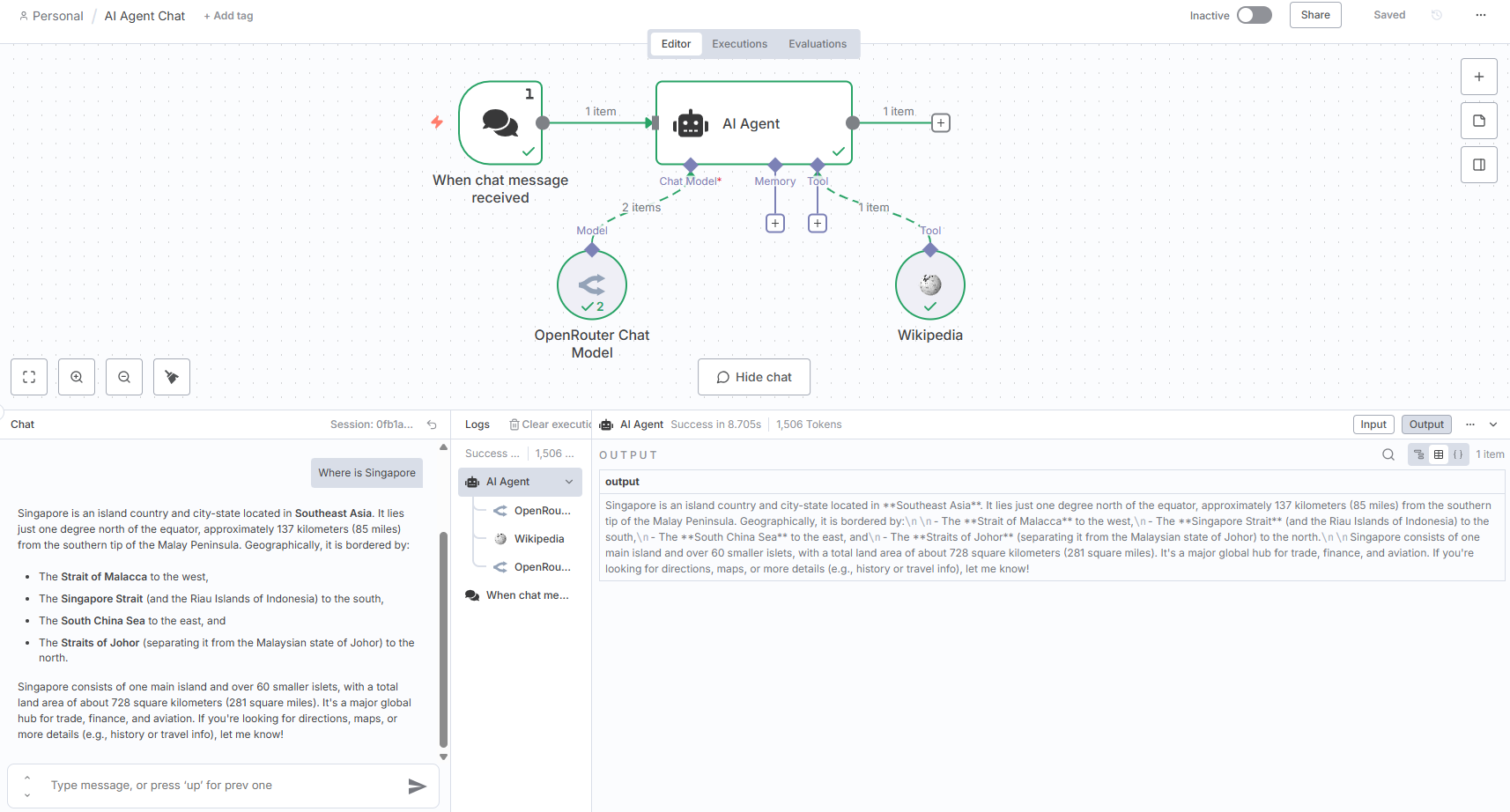Viewport: 1510px width, 812px height.
Task: Add a Memory sub-node via plus
Action: (775, 224)
